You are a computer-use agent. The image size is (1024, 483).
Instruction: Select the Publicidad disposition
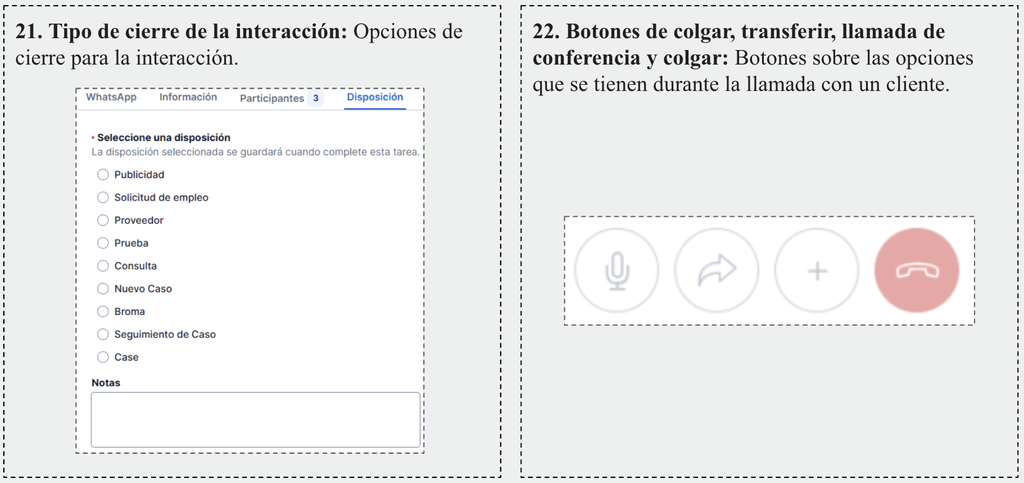click(103, 175)
